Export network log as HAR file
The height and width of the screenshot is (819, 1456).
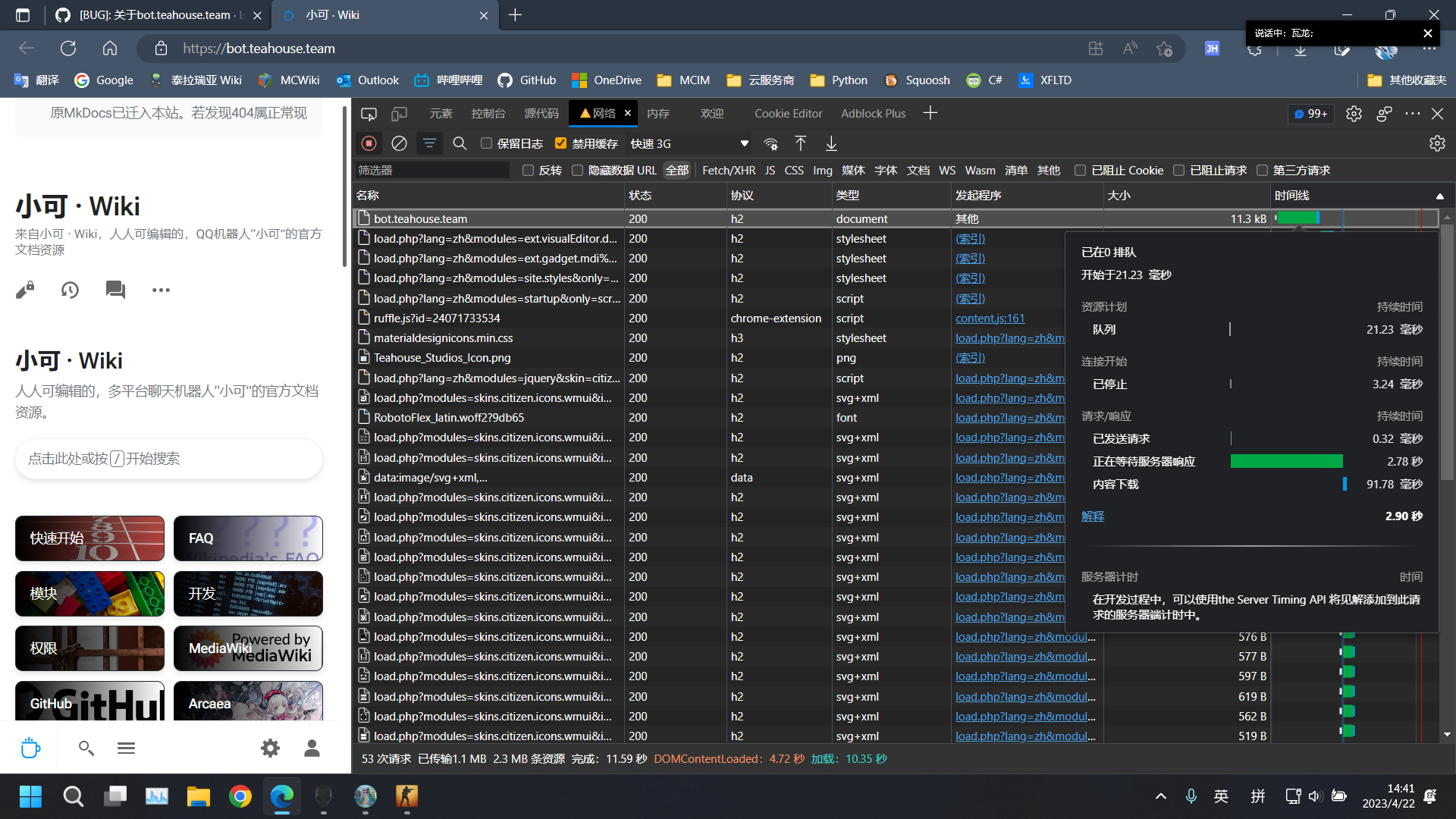[830, 143]
